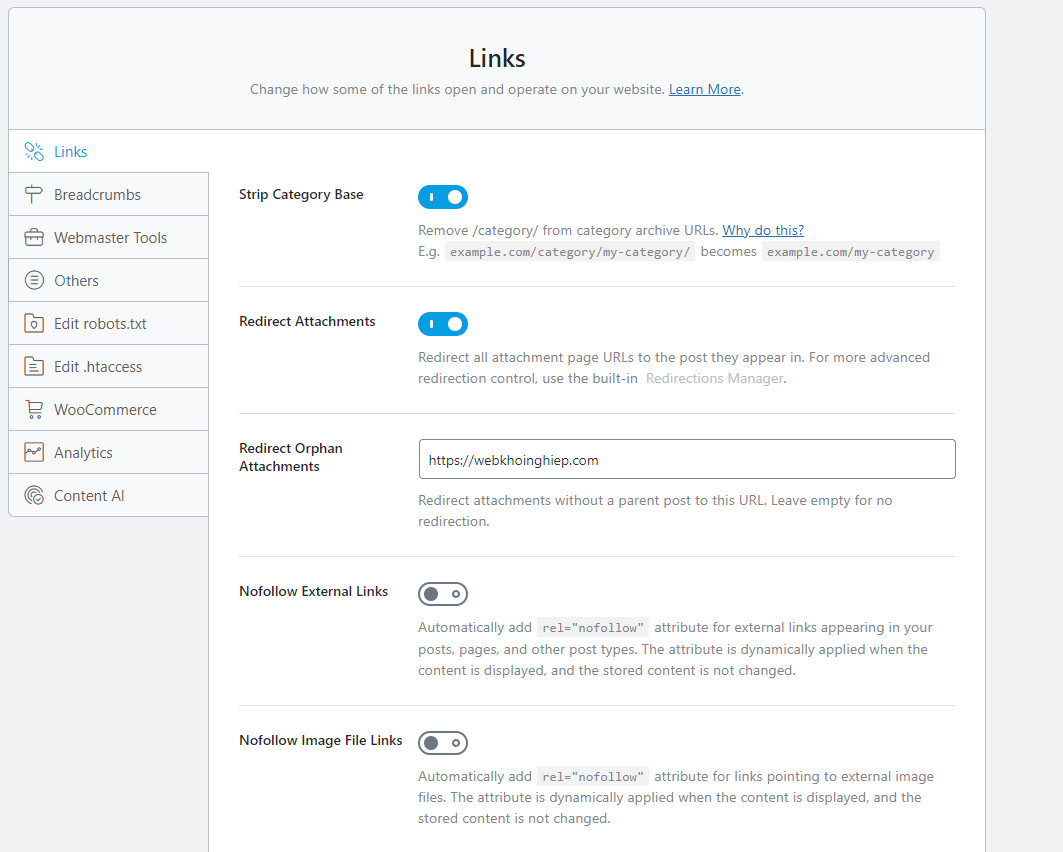Go to the WooCommerce settings tab
The image size is (1063, 852).
105,410
